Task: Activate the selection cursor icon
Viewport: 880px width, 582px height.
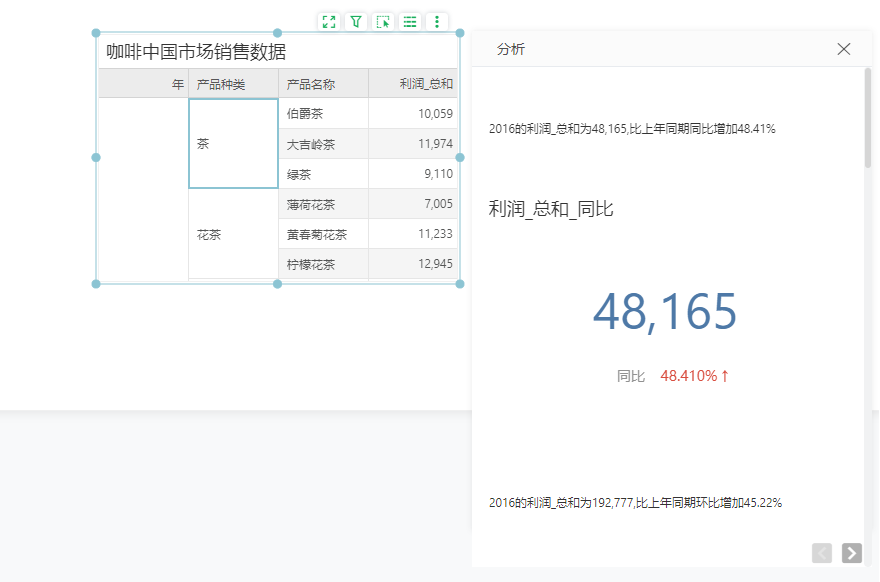Action: tap(383, 22)
